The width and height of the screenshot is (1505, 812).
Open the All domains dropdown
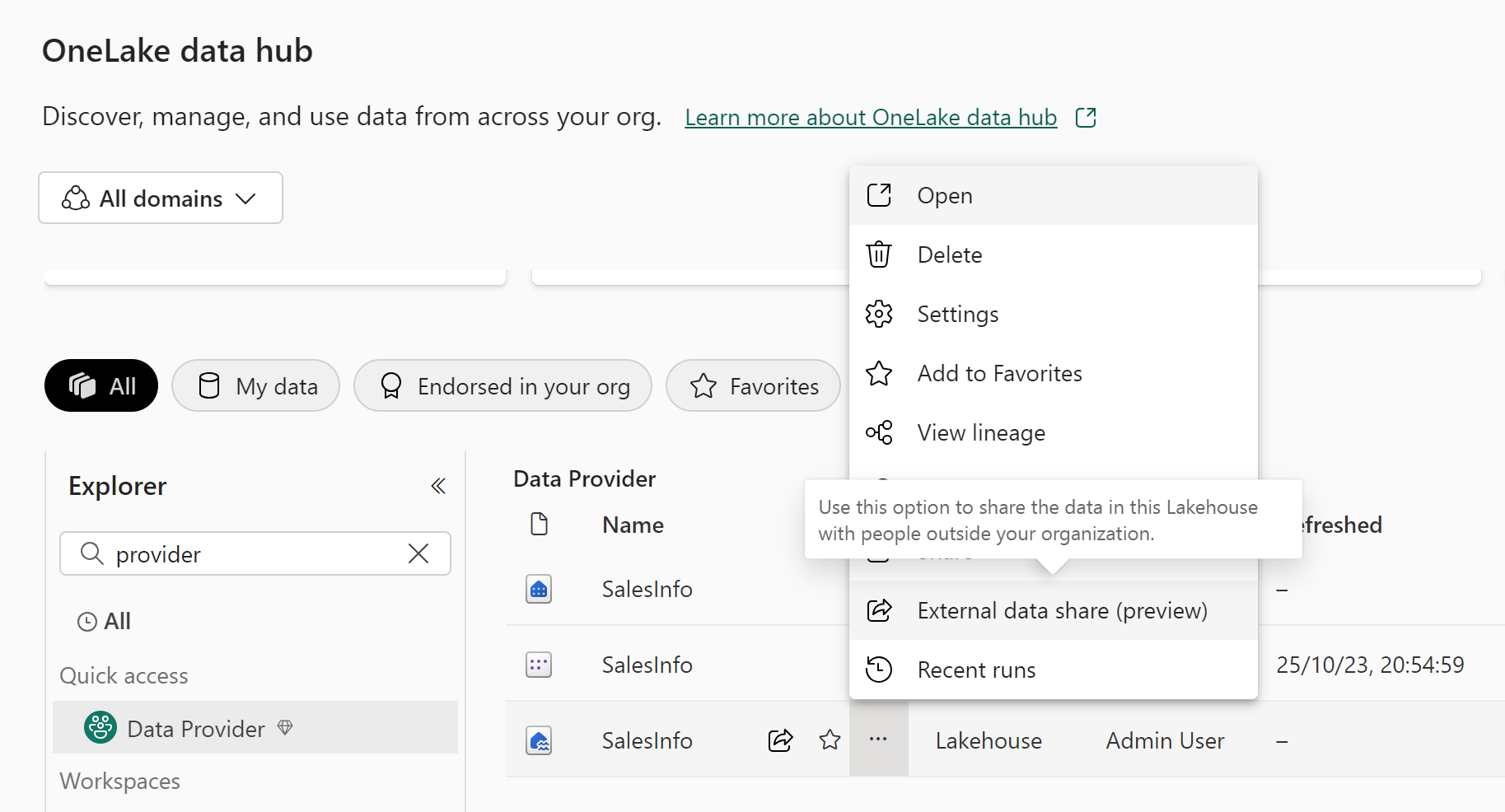[x=161, y=198]
